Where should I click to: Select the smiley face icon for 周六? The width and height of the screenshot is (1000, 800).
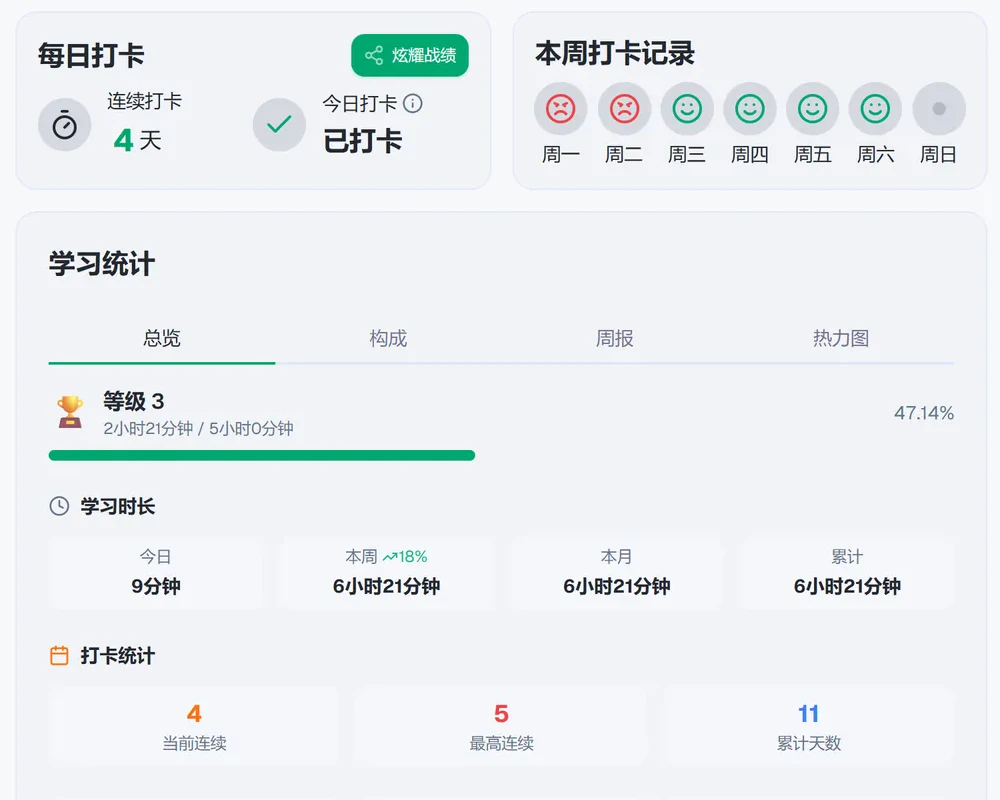click(875, 108)
